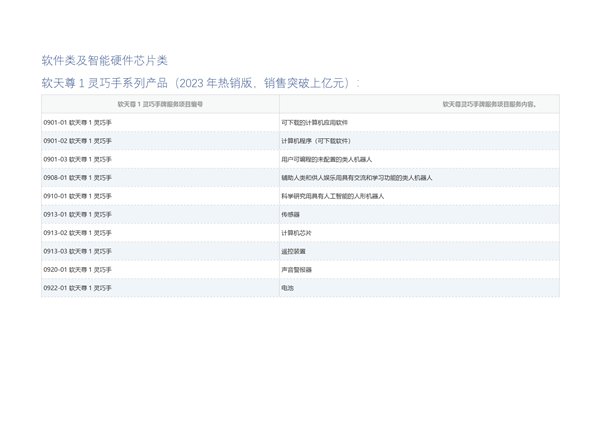This screenshot has width=600, height=424.
Task: Select the left table header 服务项目编号
Action: click(x=160, y=103)
